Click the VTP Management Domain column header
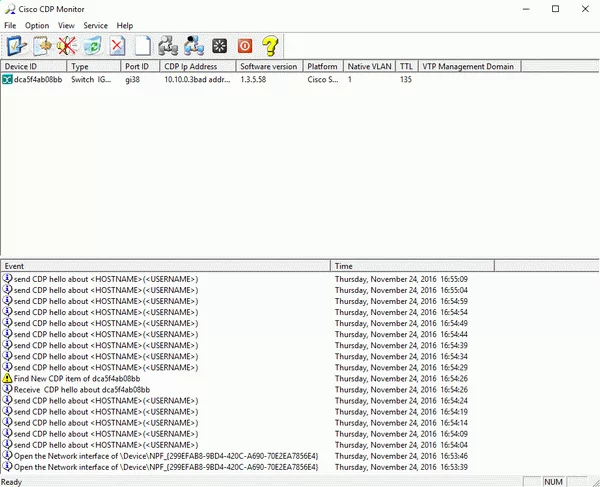600x487 pixels. 470,66
